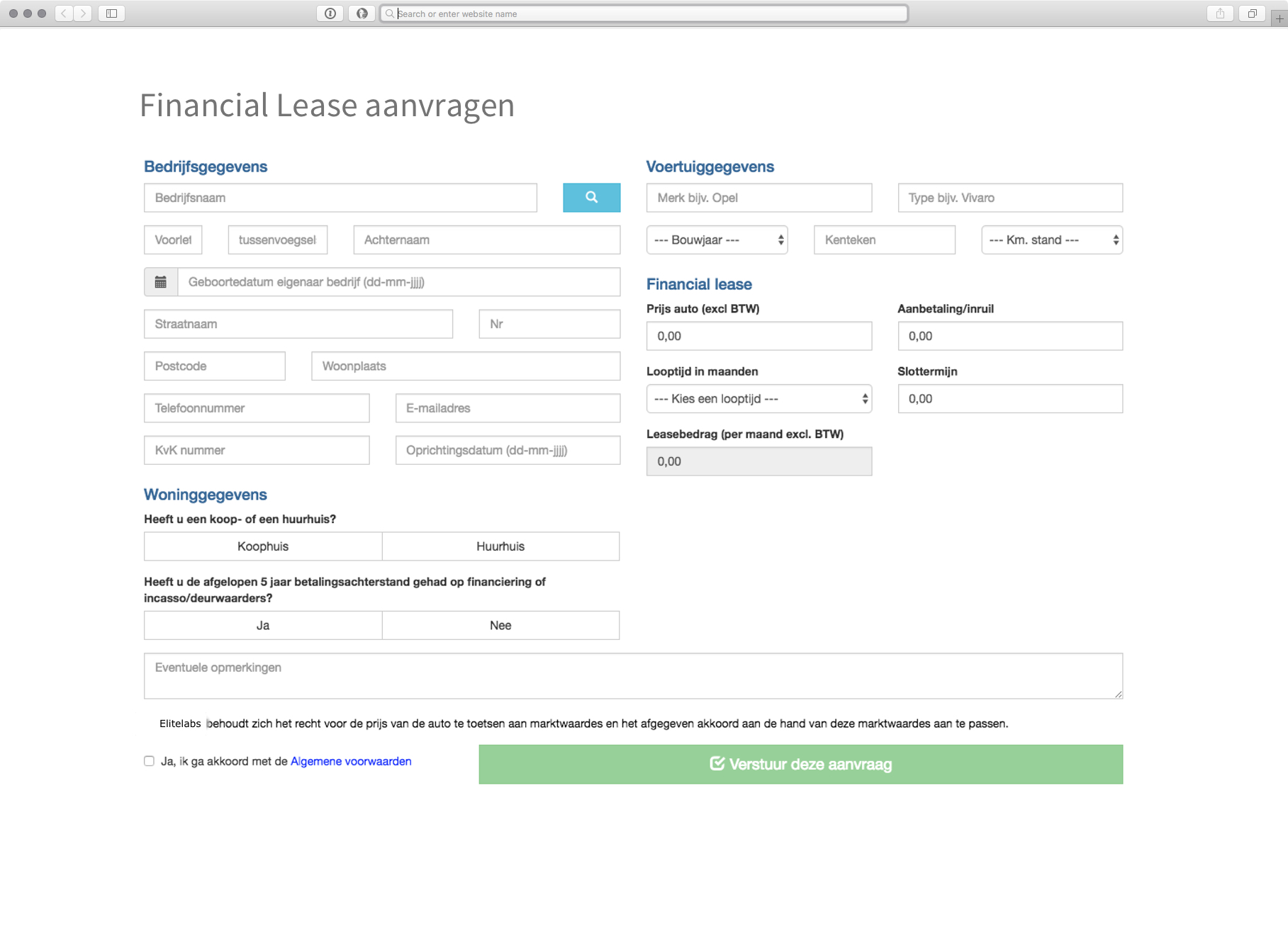Select the Koophuis option
The height and width of the screenshot is (939, 1288).
coord(263,546)
